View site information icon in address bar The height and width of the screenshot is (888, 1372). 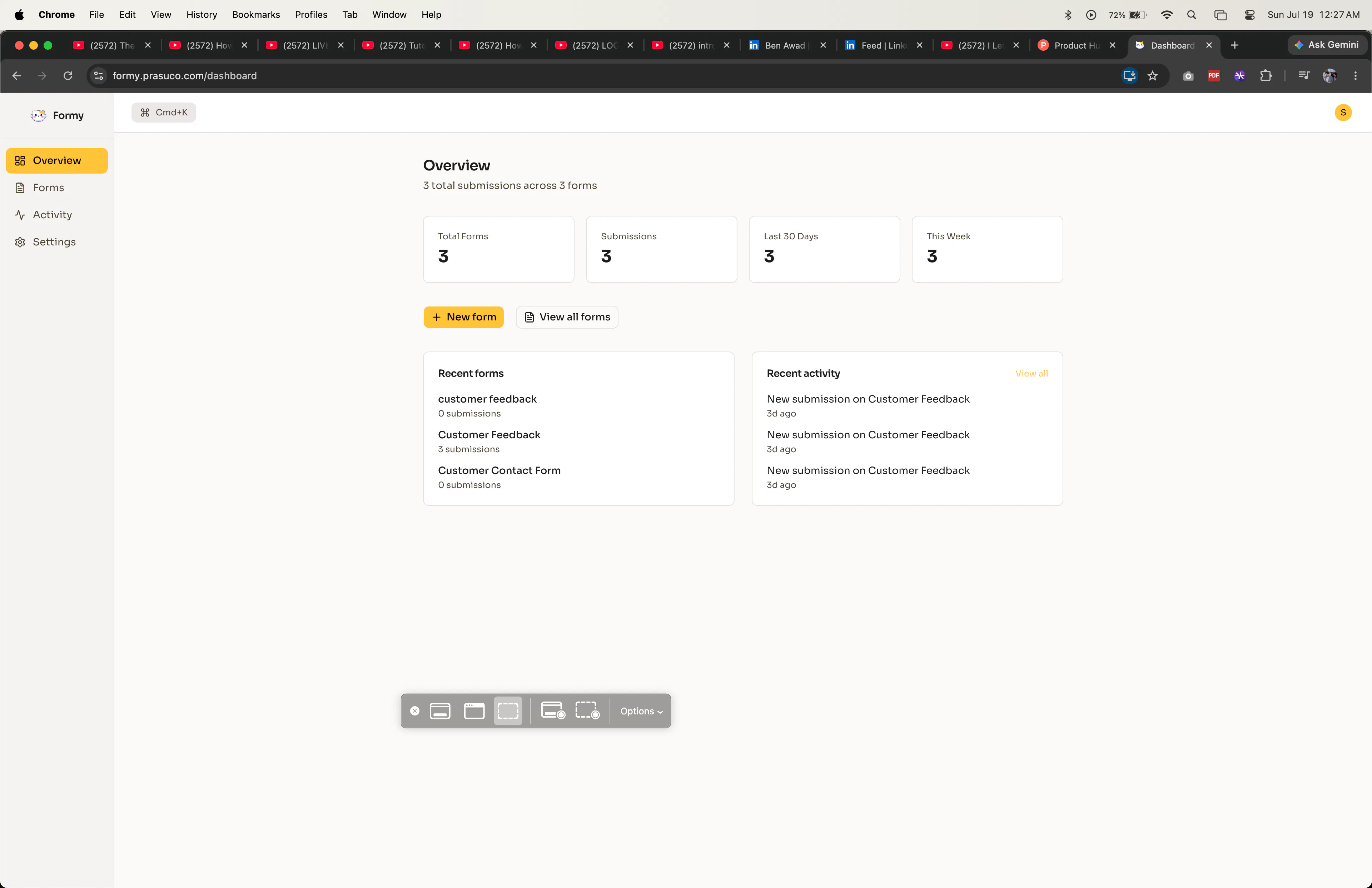(99, 75)
